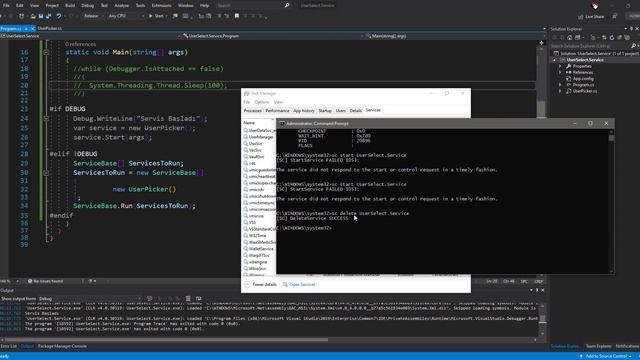The height and width of the screenshot is (360, 640).
Task: Click Fewer details in Task Manager
Action: (260, 284)
